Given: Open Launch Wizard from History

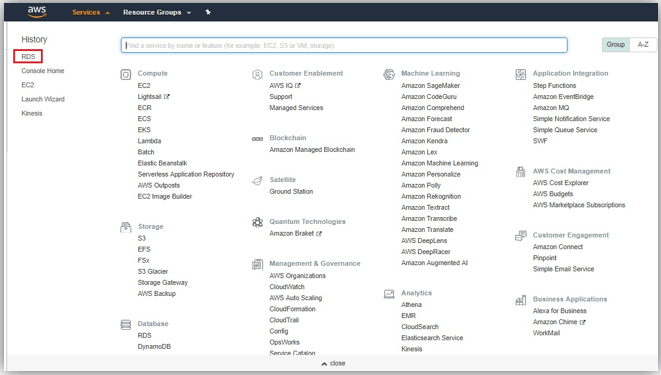Looking at the screenshot, I should click(x=43, y=99).
